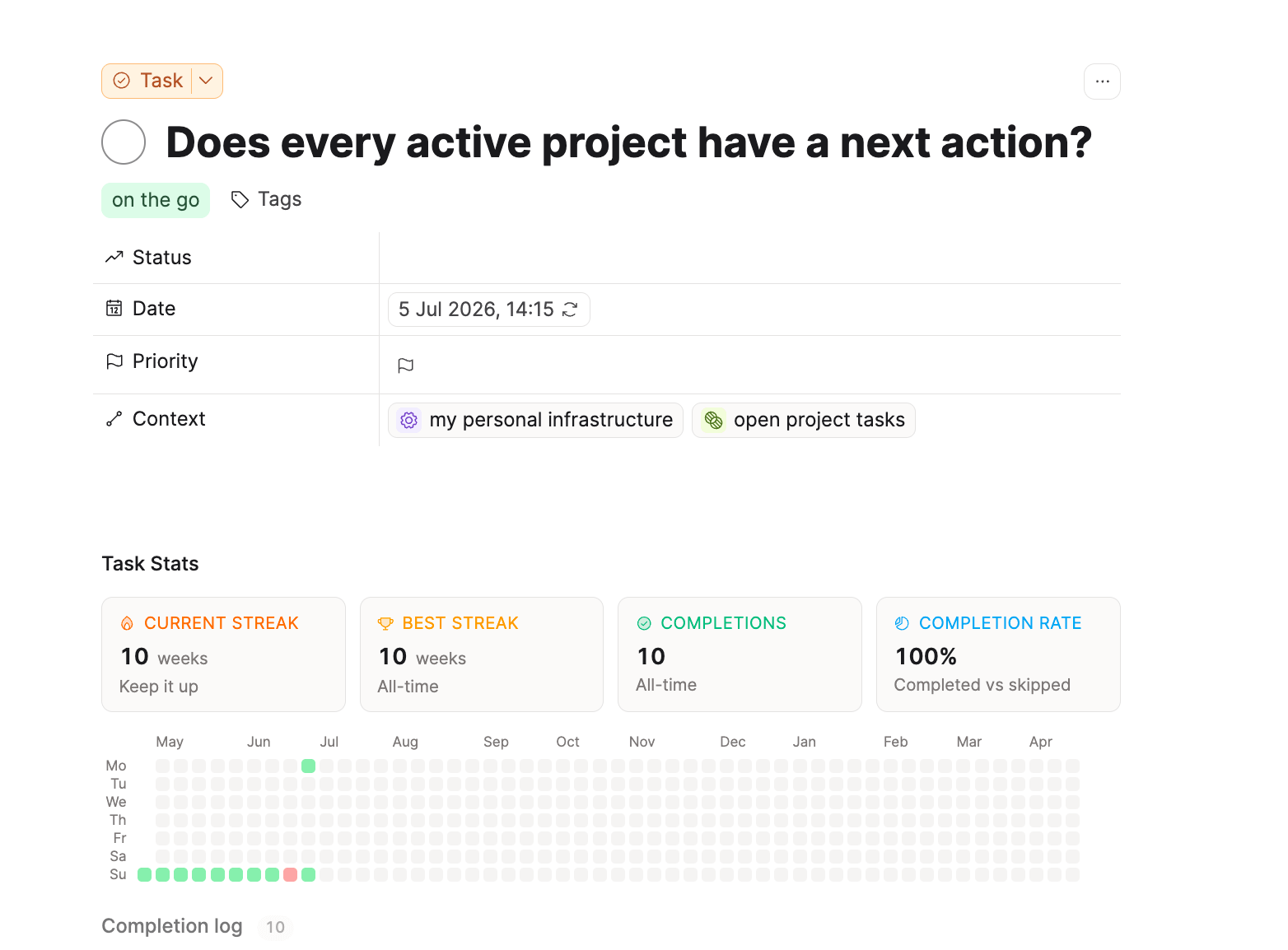The width and height of the screenshot is (1288, 950).
Task: Open 'my personal infrastructure' context link
Action: (x=535, y=420)
